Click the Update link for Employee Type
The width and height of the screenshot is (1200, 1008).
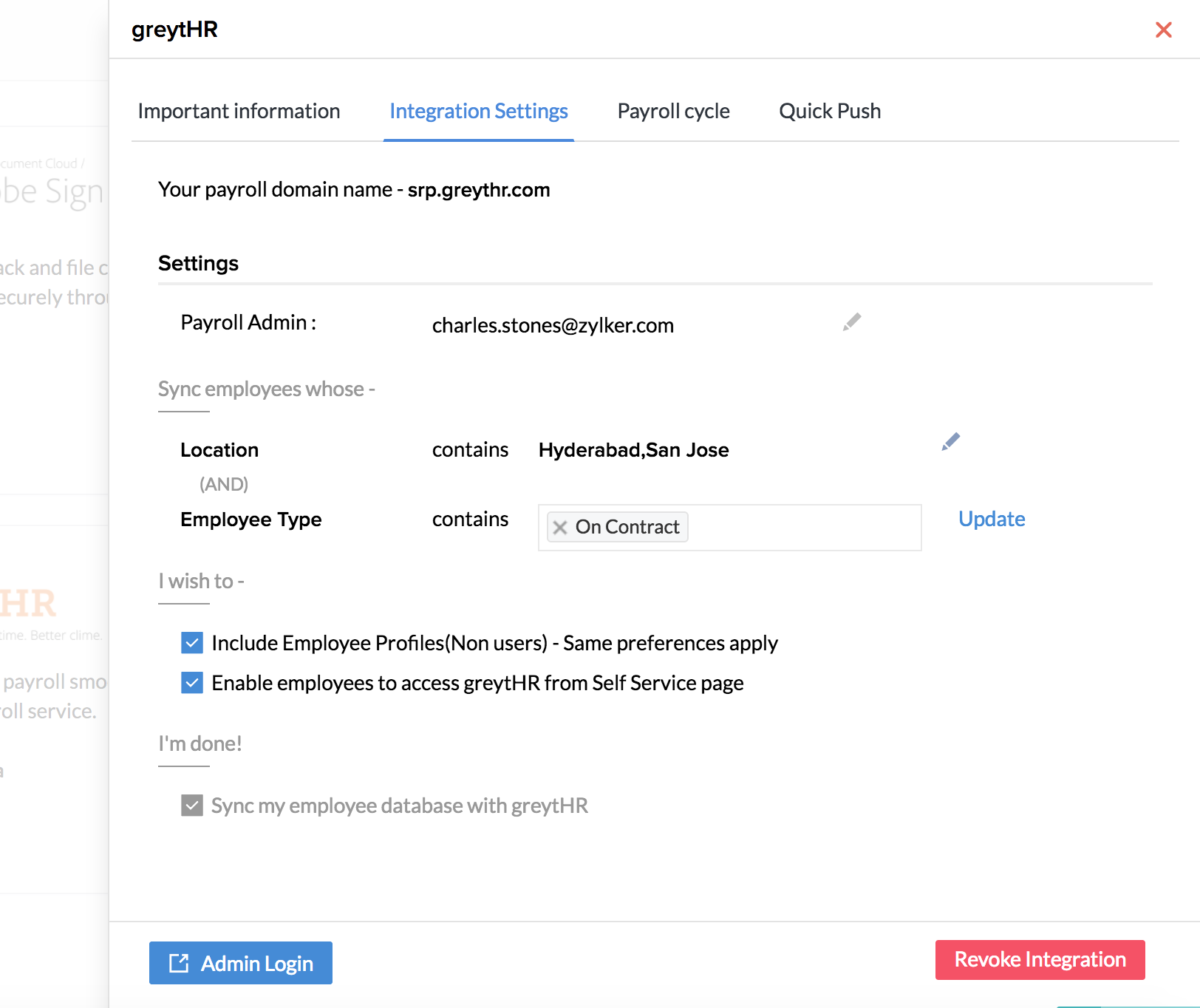tap(992, 520)
